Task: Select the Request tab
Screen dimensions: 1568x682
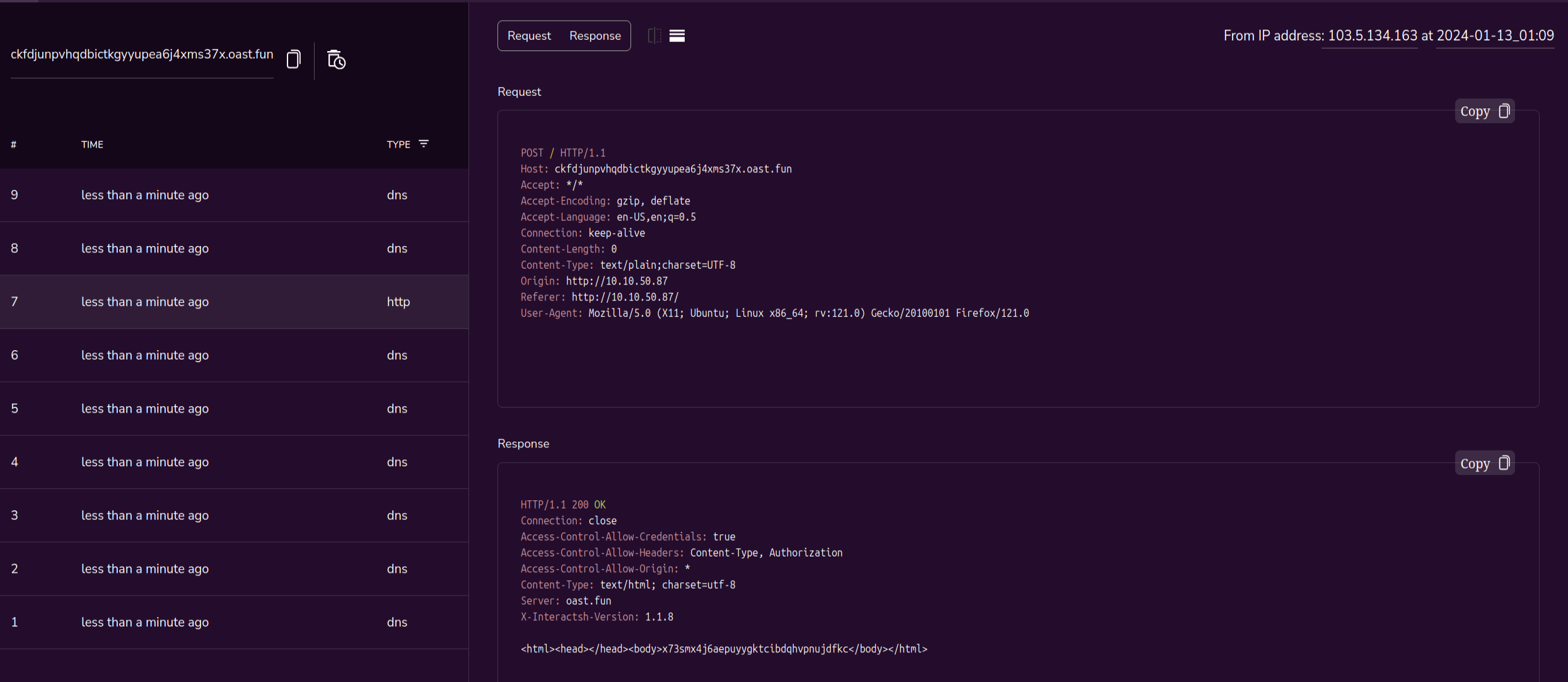Action: [x=529, y=36]
